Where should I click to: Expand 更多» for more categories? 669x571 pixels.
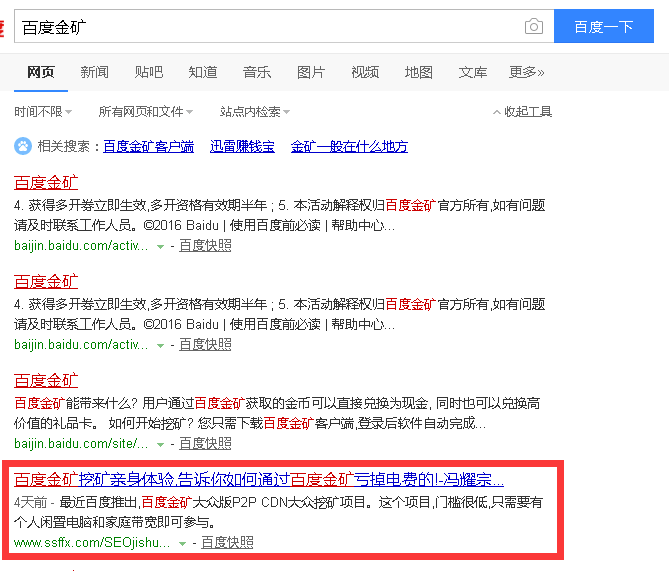tap(527, 72)
